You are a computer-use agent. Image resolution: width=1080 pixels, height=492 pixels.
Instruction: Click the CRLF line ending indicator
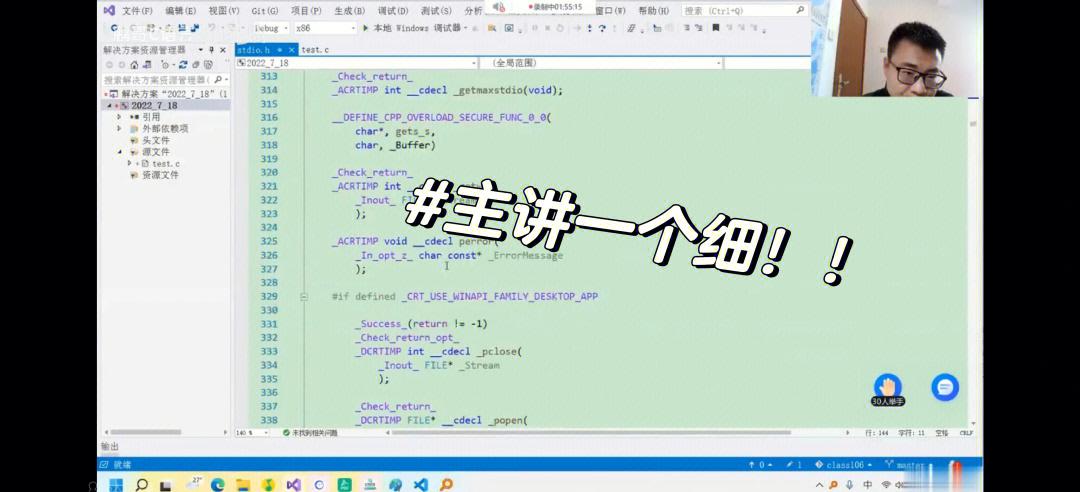click(x=966, y=433)
